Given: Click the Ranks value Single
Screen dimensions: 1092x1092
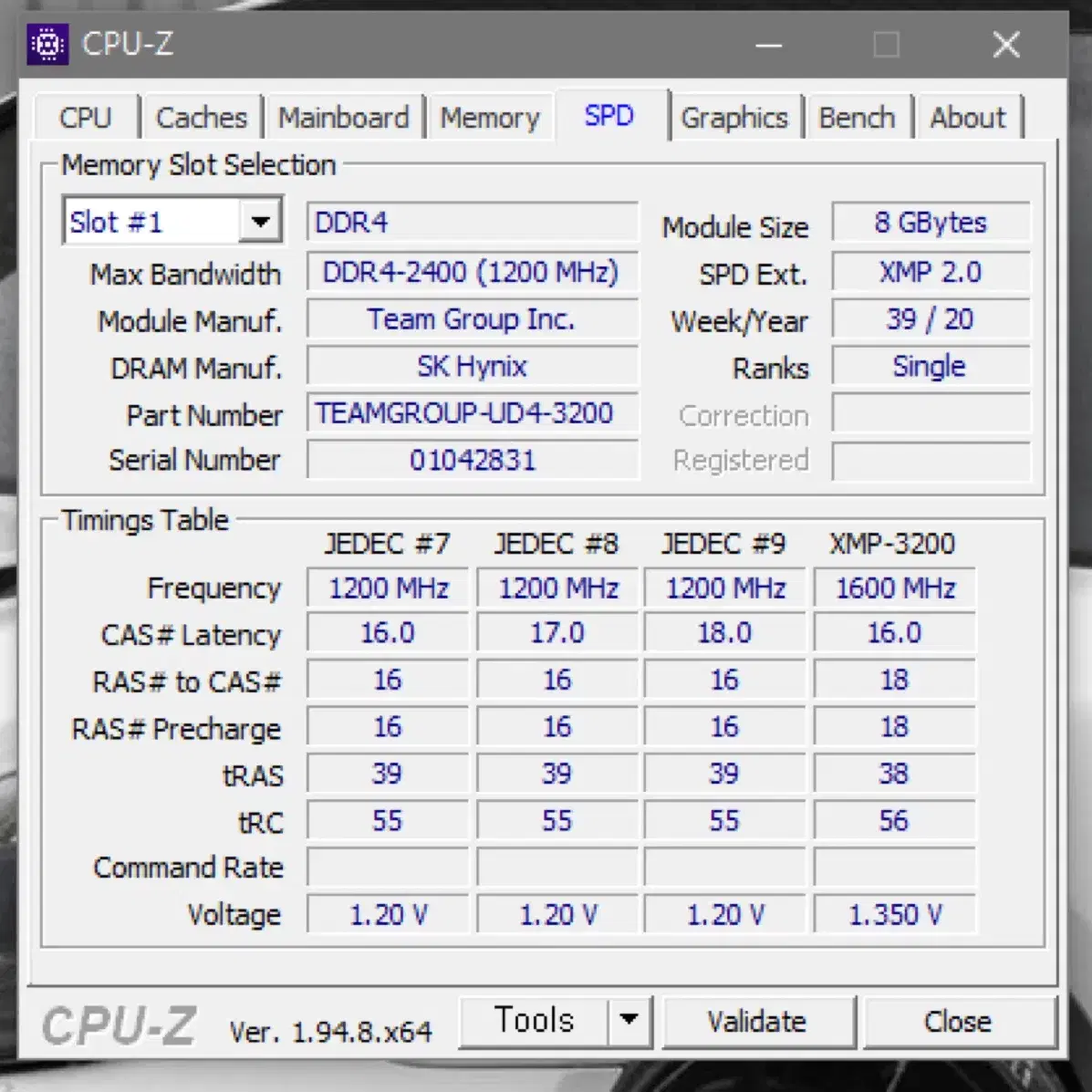Looking at the screenshot, I should pos(931,367).
